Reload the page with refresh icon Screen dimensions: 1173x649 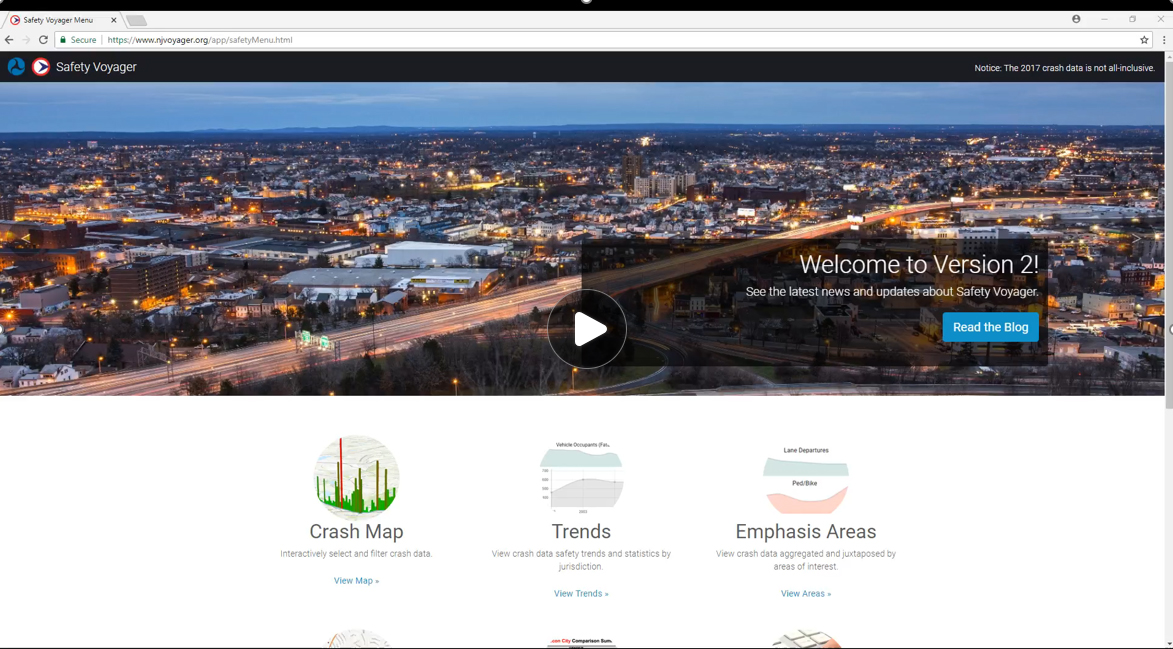pos(43,40)
